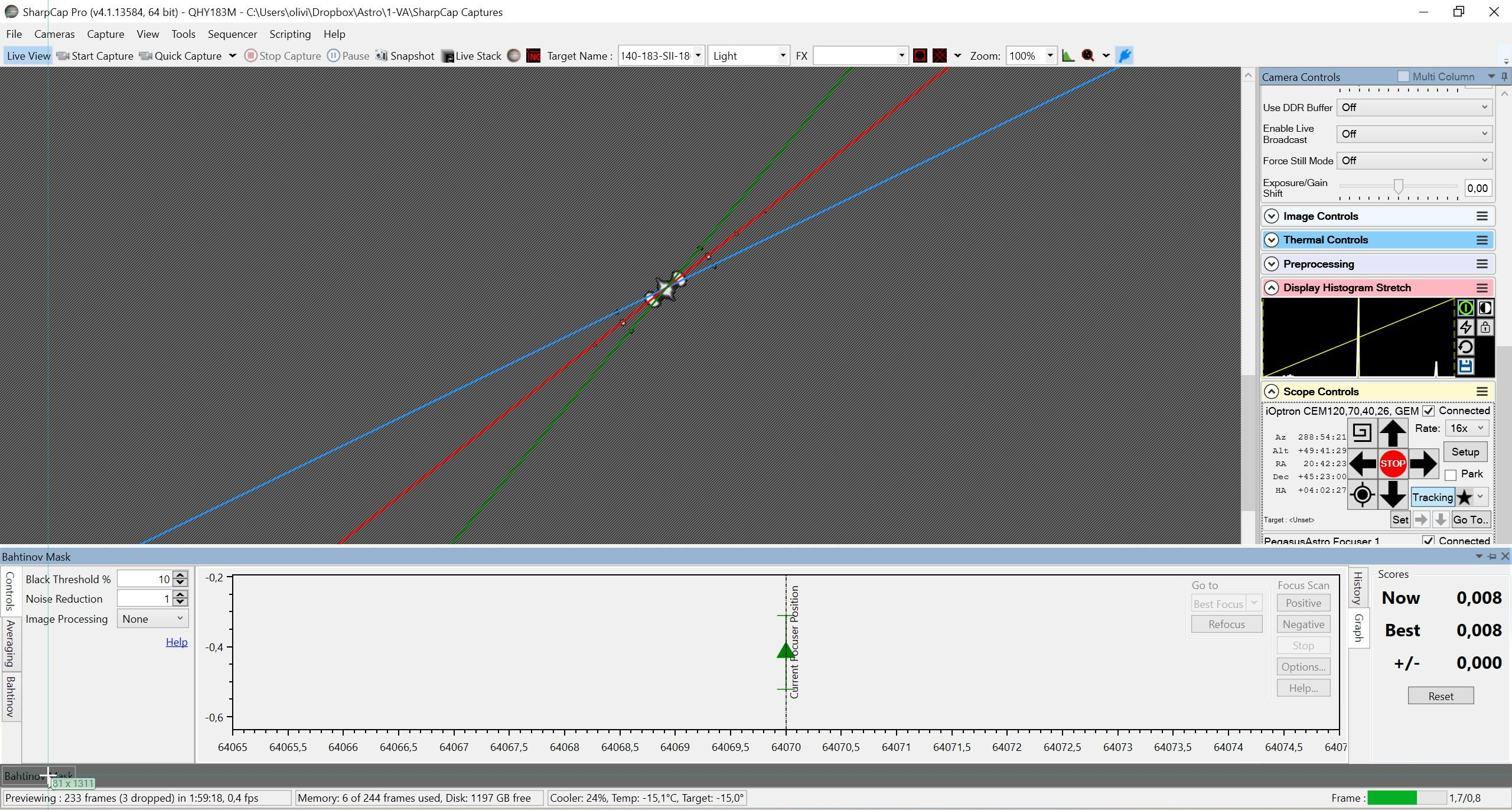The height and width of the screenshot is (810, 1512).
Task: Click the Reset scores button
Action: [x=1441, y=697]
